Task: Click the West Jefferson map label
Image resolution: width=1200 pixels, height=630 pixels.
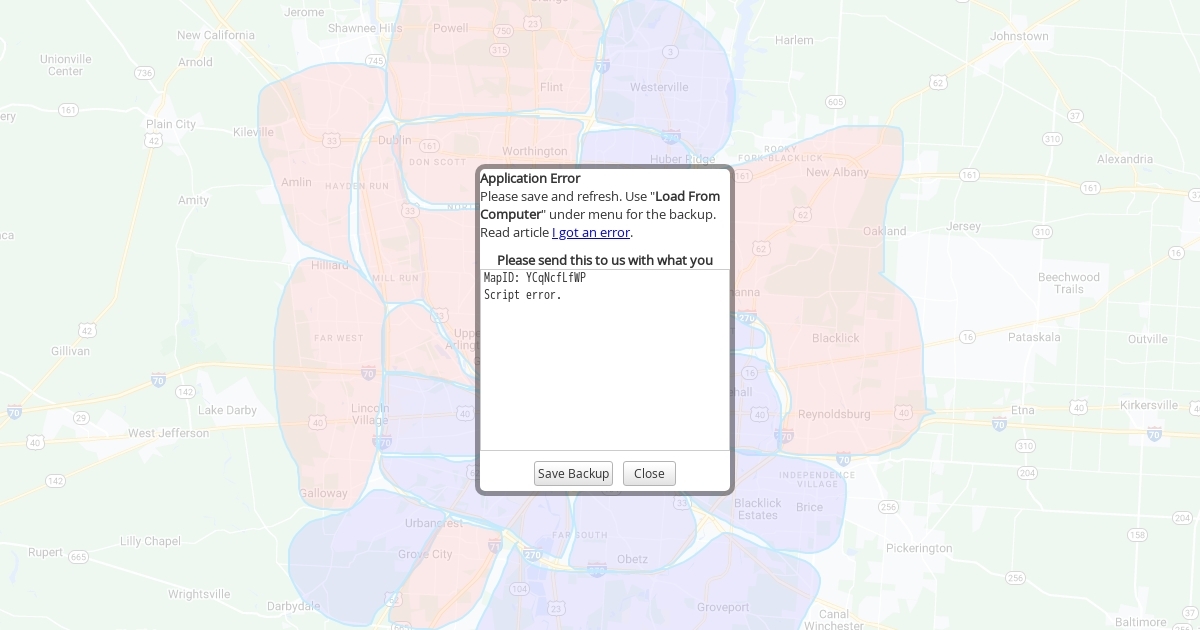Action: pos(169,433)
